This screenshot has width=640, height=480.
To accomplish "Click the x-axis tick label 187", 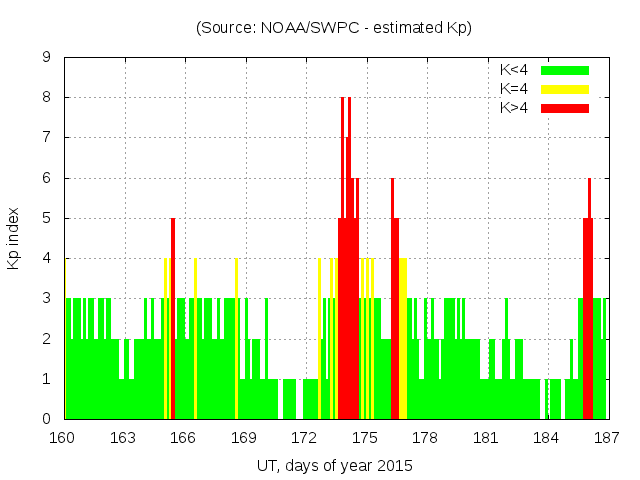I will click(606, 438).
